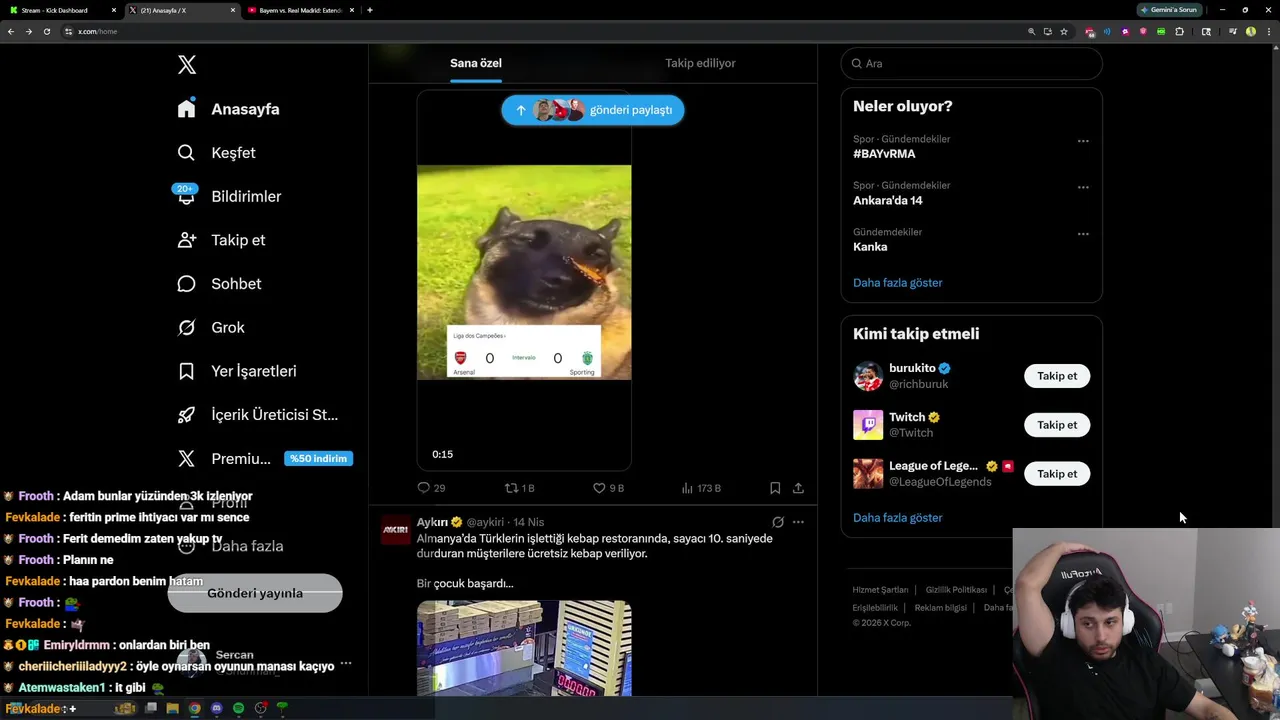Click Daha fazla göster under Neler oluyor
This screenshot has height=720, width=1280.
(x=898, y=283)
